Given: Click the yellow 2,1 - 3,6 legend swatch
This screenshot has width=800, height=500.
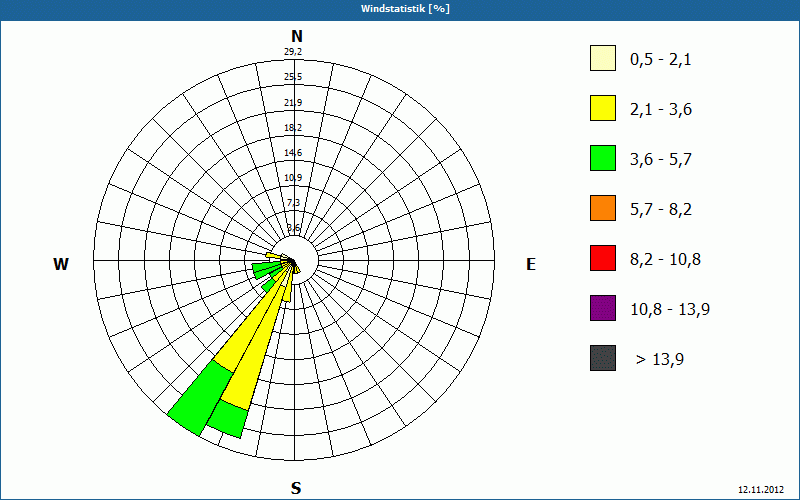Looking at the screenshot, I should tap(603, 108).
